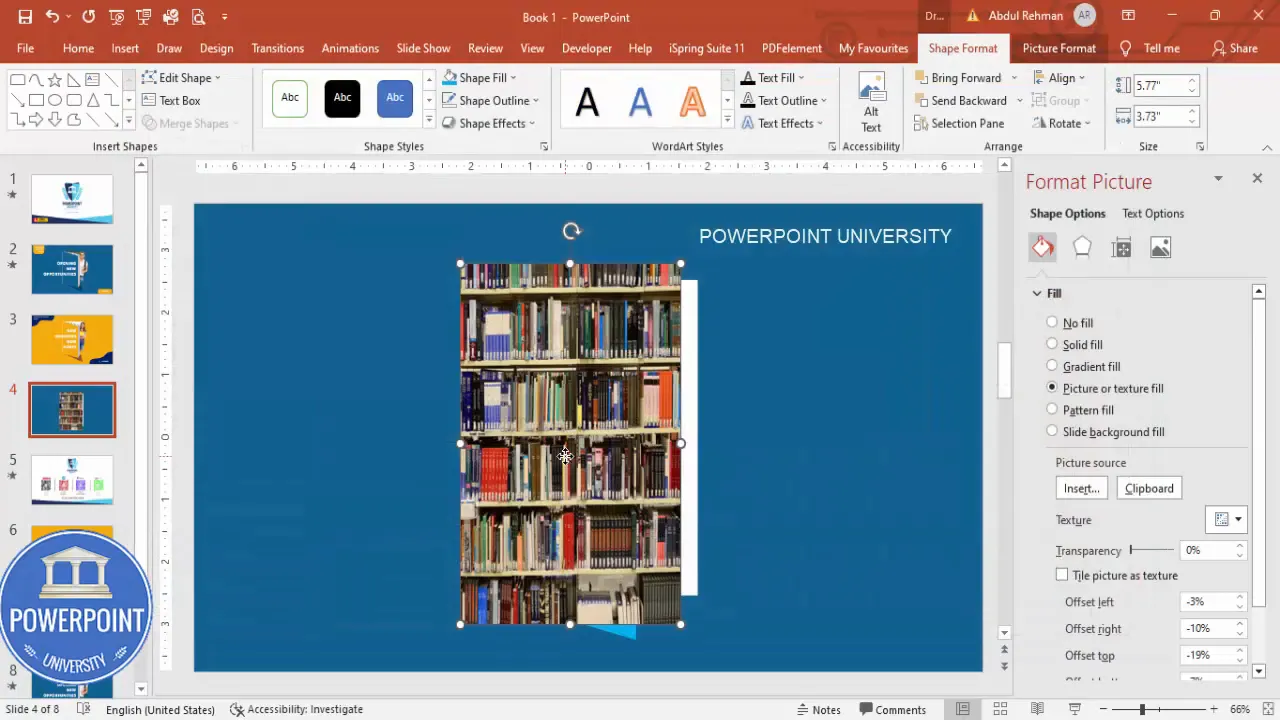The height and width of the screenshot is (720, 1280).
Task: Select Picture or texture fill
Action: 1052,387
